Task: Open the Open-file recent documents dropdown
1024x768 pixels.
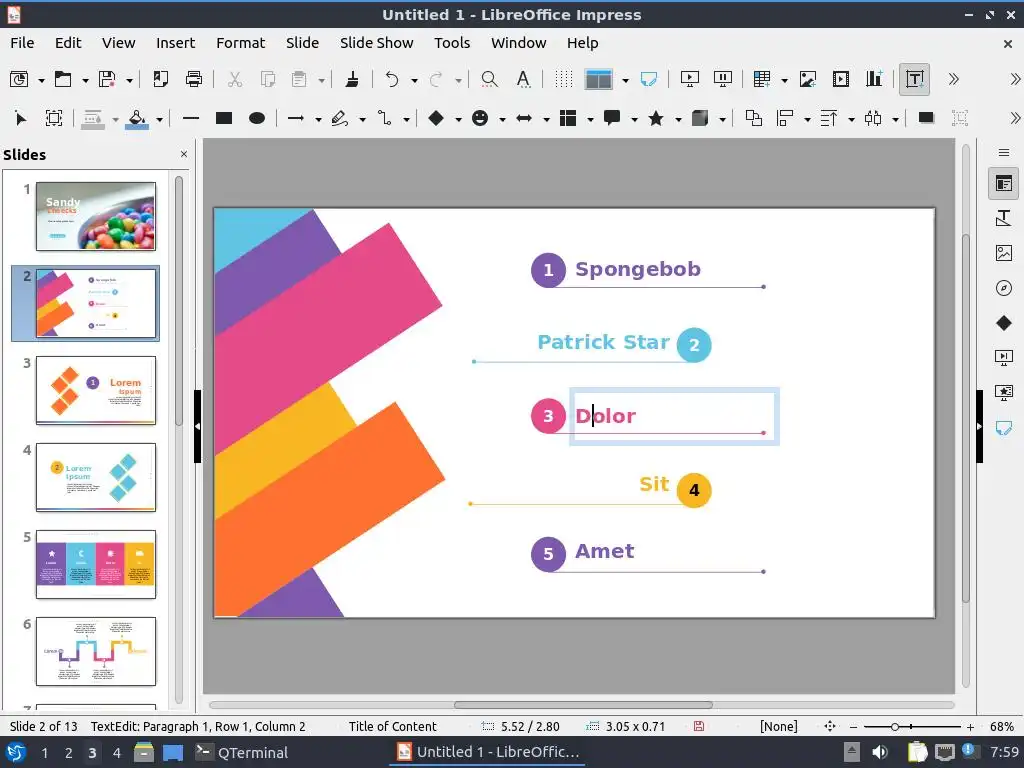Action: pos(85,80)
